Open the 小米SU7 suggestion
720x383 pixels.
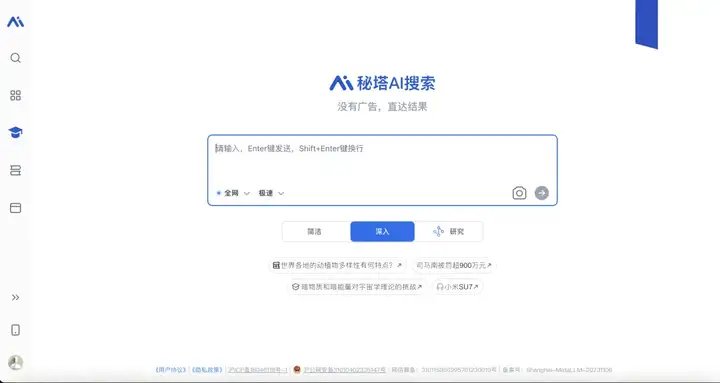(457, 287)
